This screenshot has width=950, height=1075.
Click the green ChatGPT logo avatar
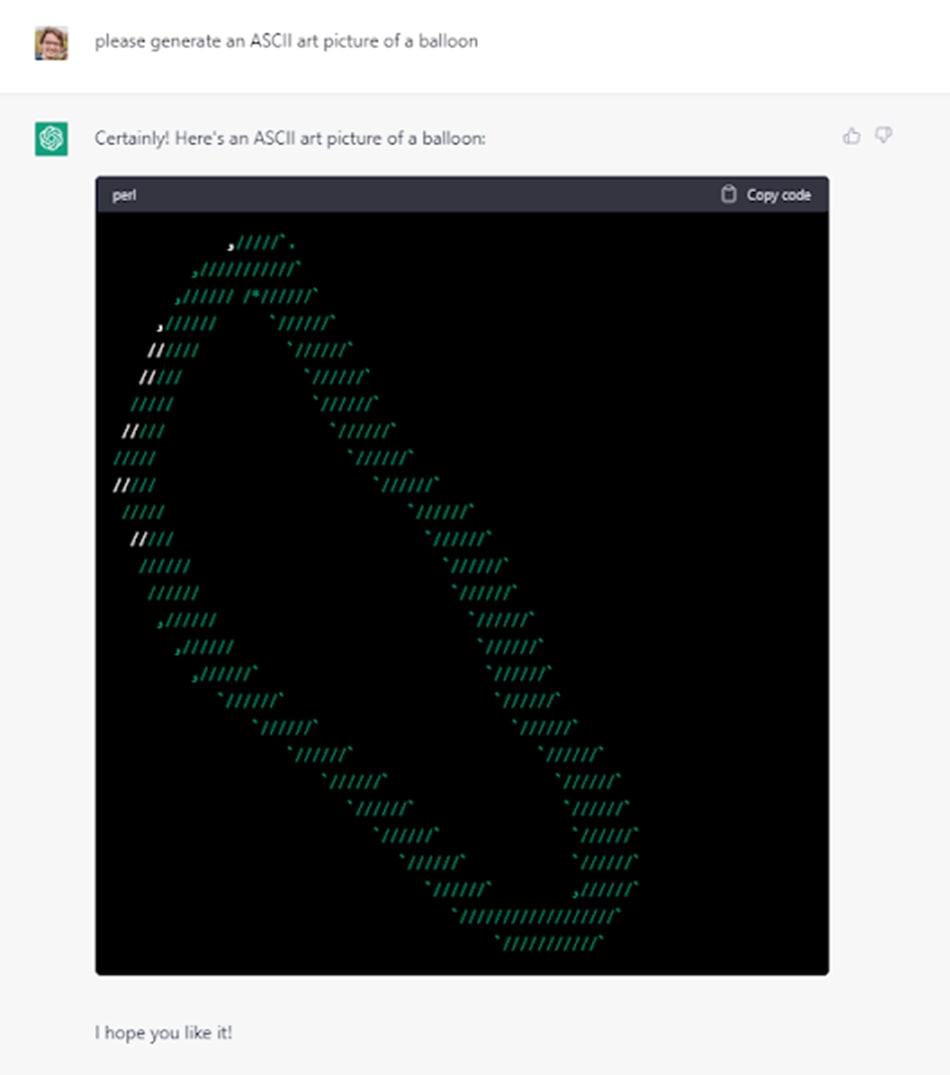tap(51, 138)
